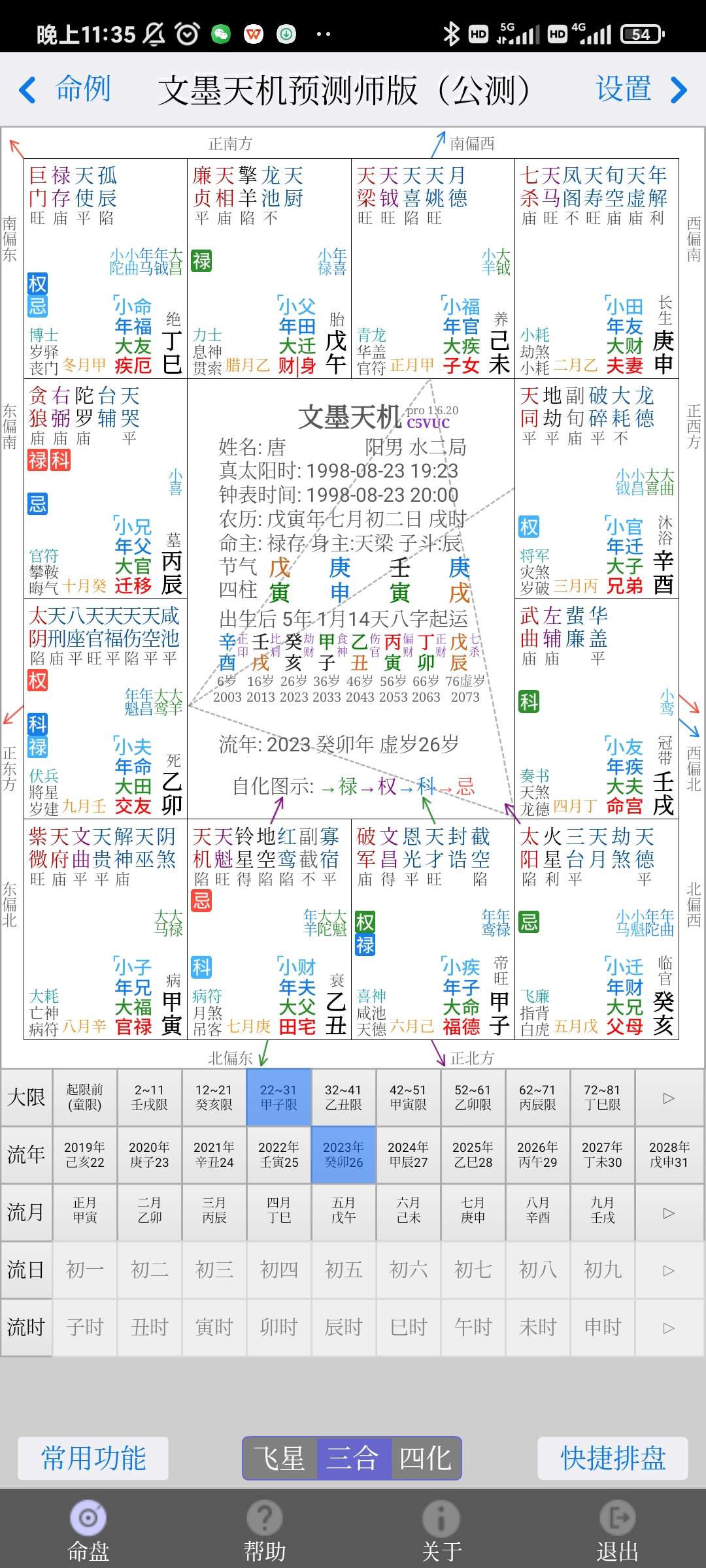Select the 32~41 乙丑限 decade

(x=343, y=1098)
